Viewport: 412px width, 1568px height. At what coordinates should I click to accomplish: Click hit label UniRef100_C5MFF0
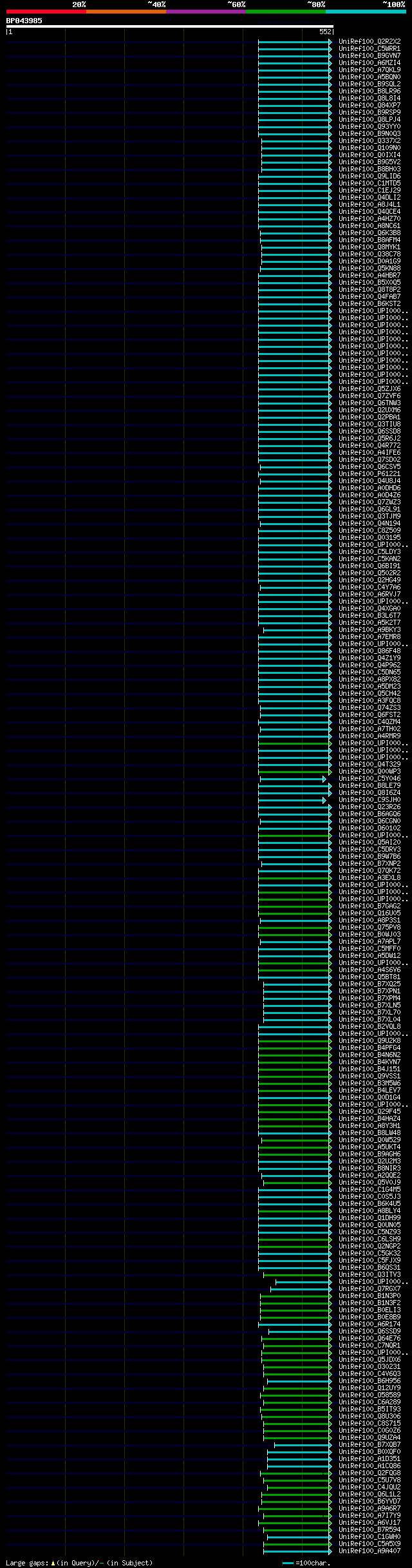point(370,949)
